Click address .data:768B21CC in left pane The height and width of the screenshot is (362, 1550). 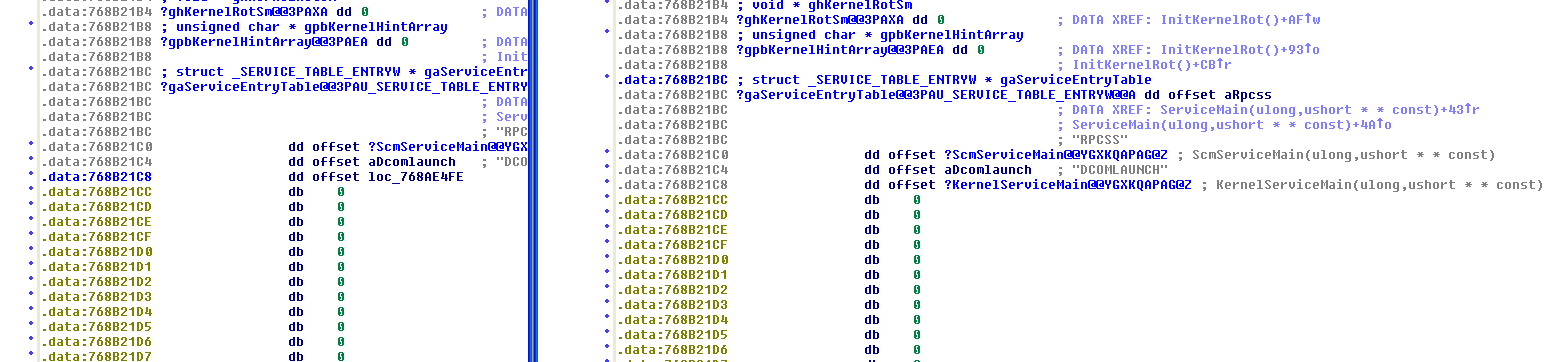point(97,191)
